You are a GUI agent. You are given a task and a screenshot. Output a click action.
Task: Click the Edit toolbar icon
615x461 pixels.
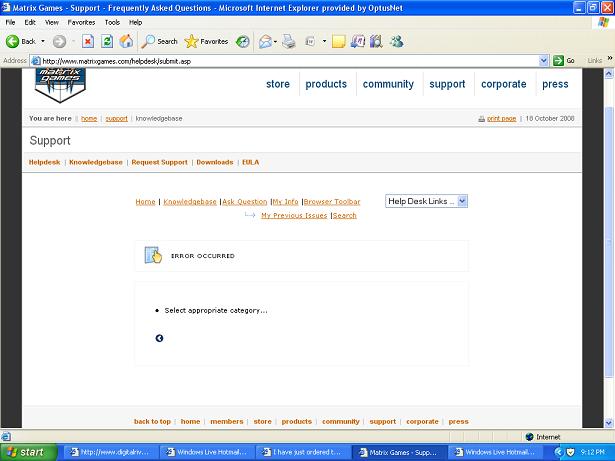pyautogui.click(x=310, y=41)
